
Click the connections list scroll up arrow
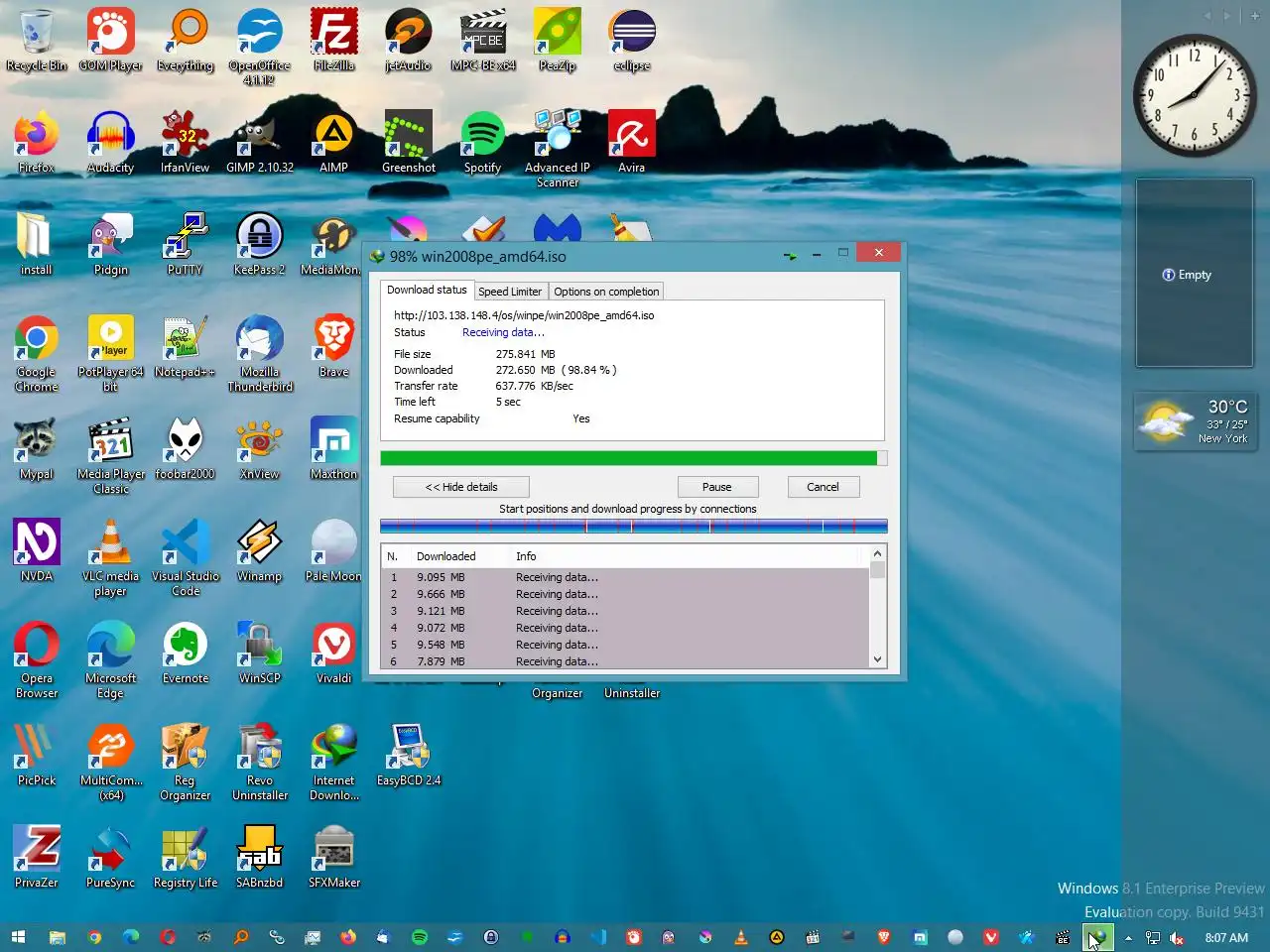pos(877,553)
